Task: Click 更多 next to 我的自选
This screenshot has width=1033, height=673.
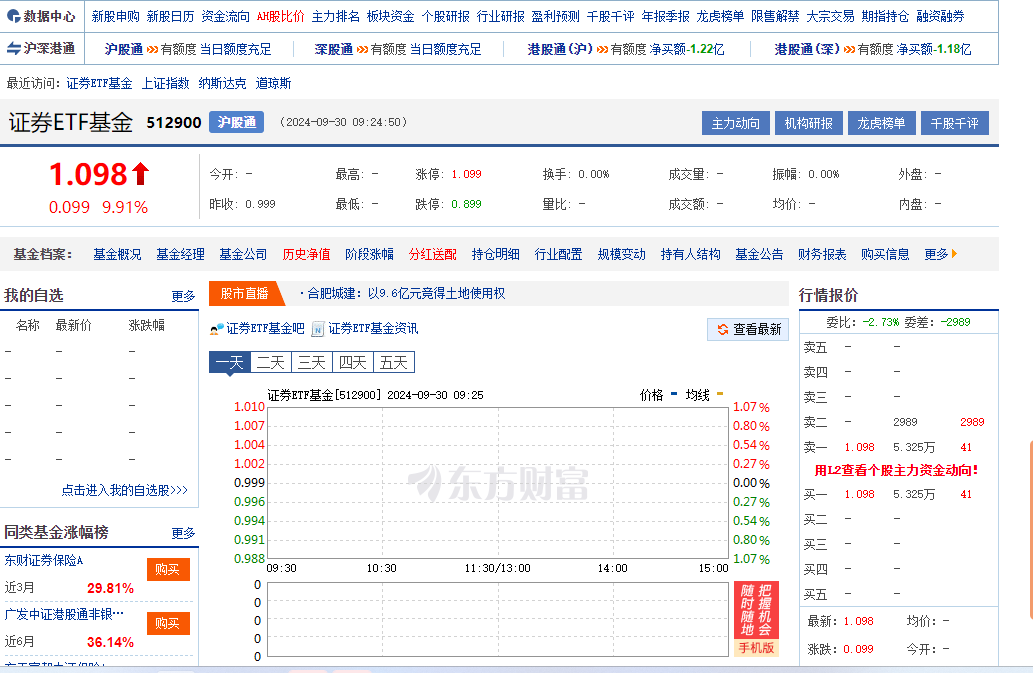Action: [183, 296]
